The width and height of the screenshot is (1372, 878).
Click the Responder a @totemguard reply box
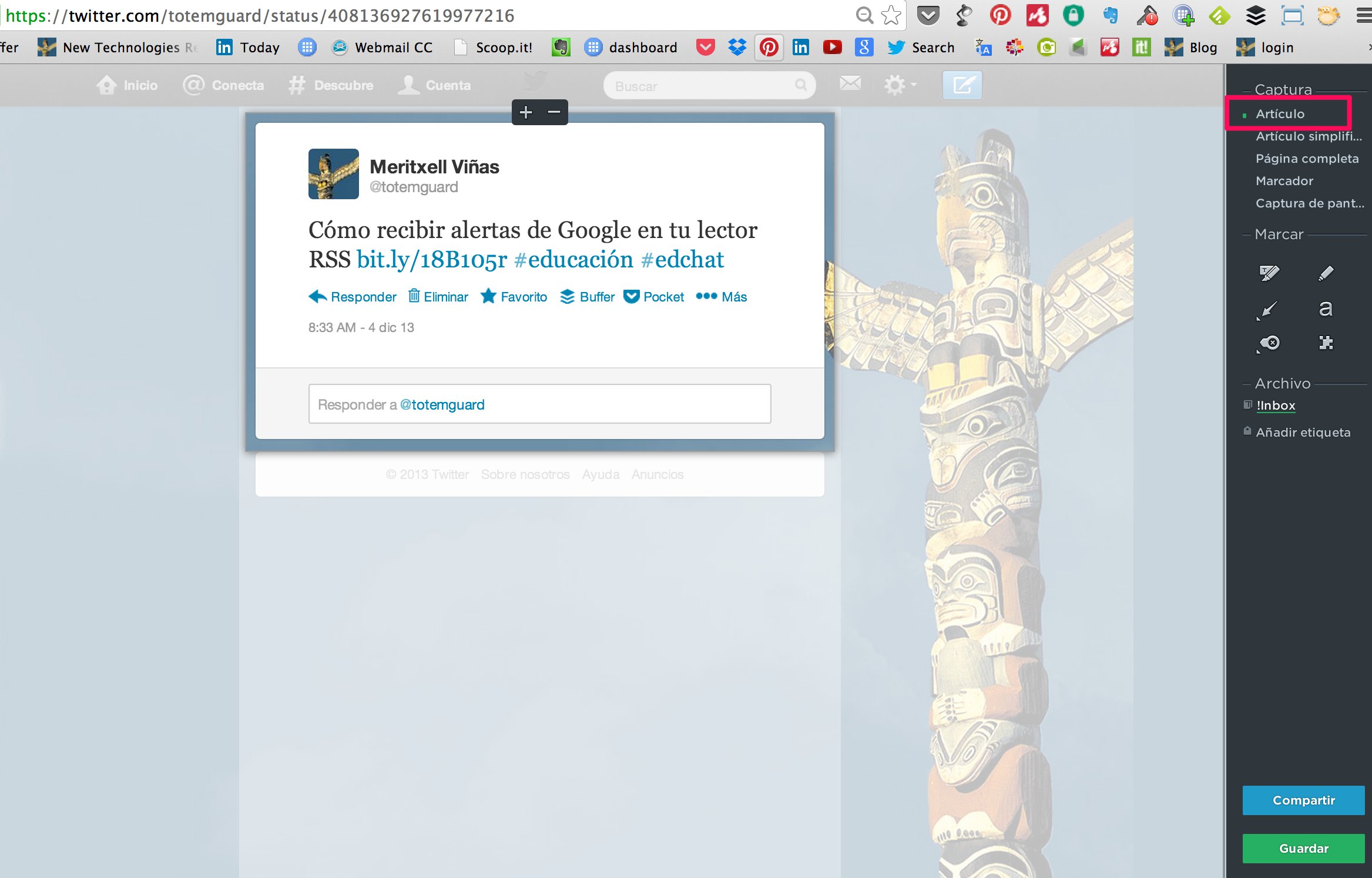pos(539,404)
